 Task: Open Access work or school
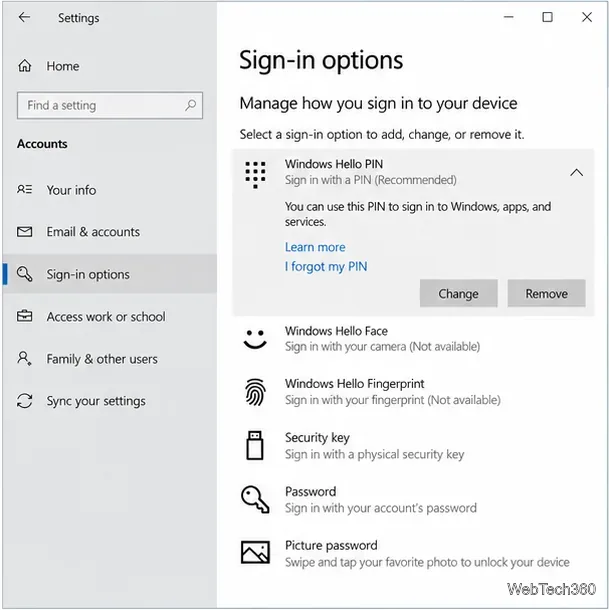click(x=110, y=316)
